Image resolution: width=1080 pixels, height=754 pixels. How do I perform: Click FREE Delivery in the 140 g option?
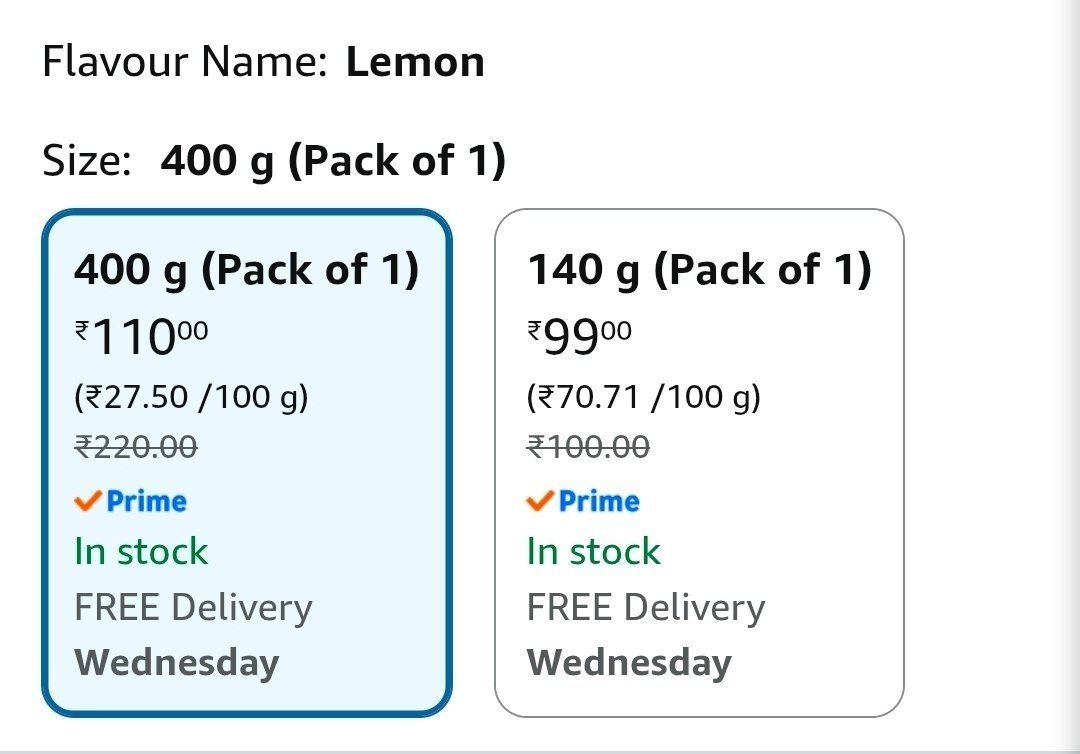pos(646,608)
